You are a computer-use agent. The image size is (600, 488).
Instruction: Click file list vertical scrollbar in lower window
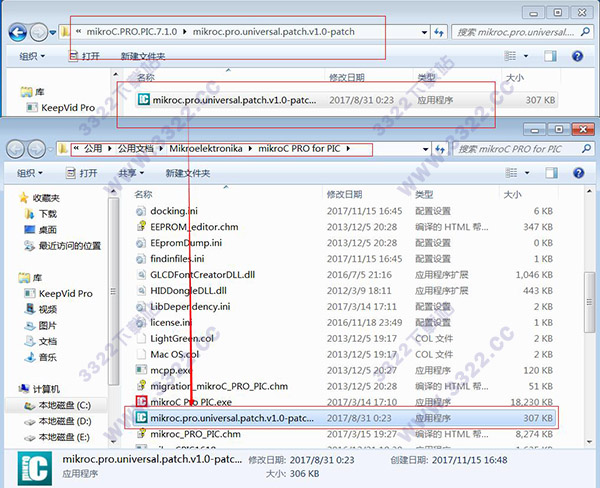[590, 302]
